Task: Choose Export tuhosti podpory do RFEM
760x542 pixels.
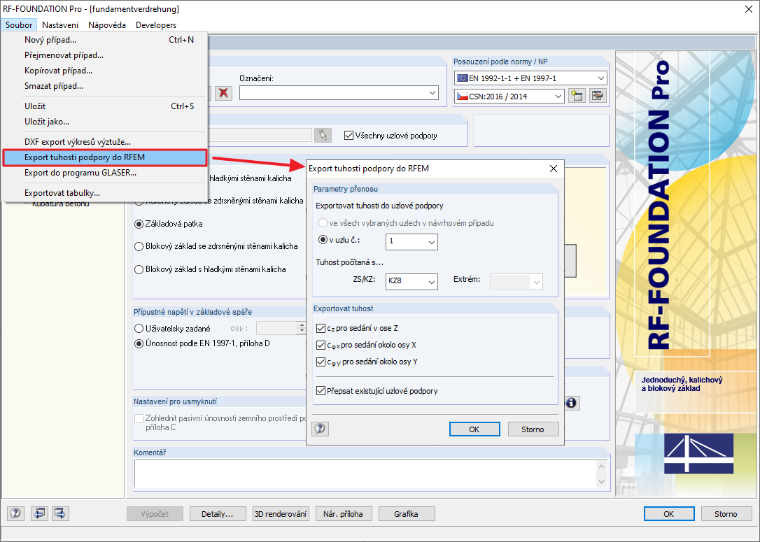Action: coord(105,158)
